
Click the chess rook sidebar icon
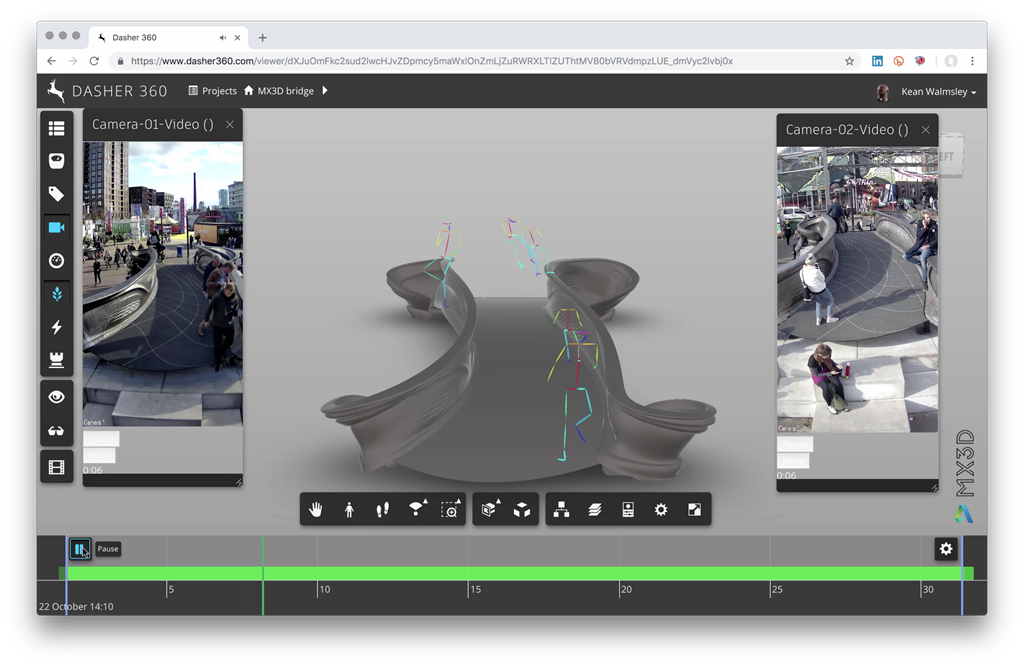[56, 359]
